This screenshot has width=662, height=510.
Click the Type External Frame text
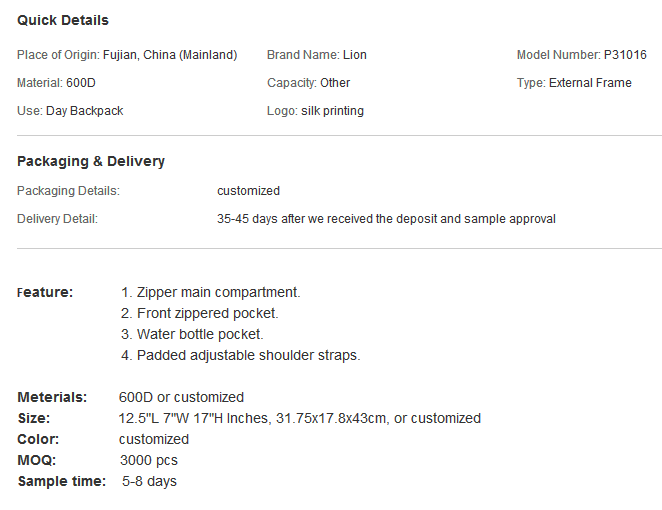point(574,83)
